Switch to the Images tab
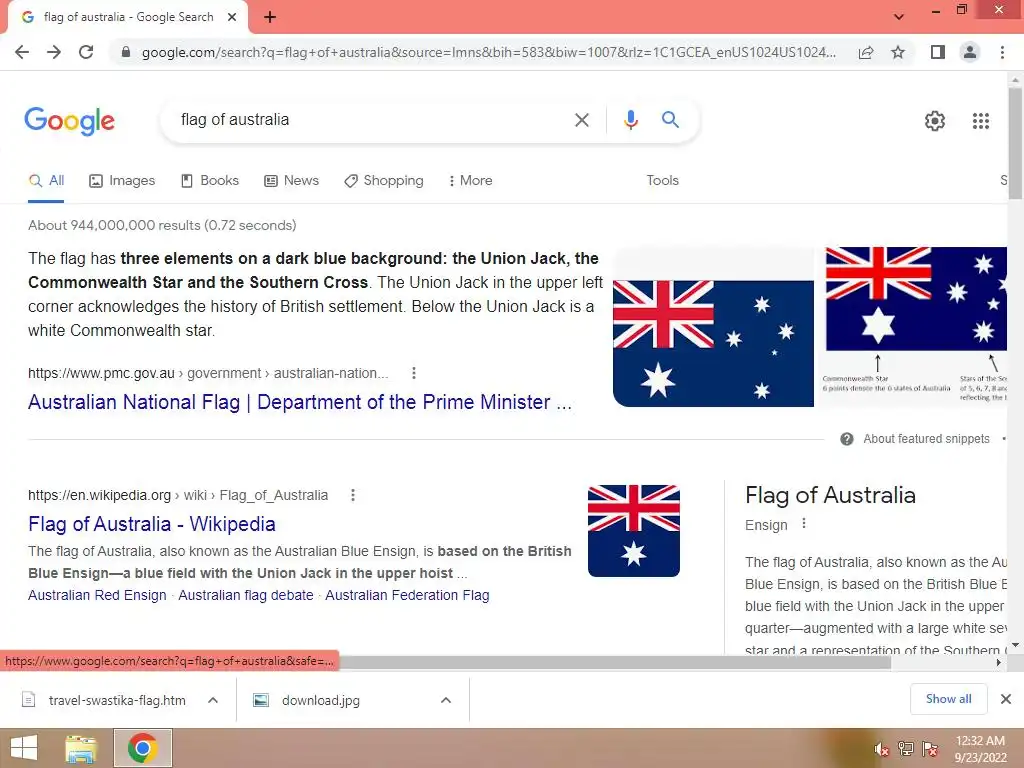Image resolution: width=1024 pixels, height=768 pixels. (122, 181)
